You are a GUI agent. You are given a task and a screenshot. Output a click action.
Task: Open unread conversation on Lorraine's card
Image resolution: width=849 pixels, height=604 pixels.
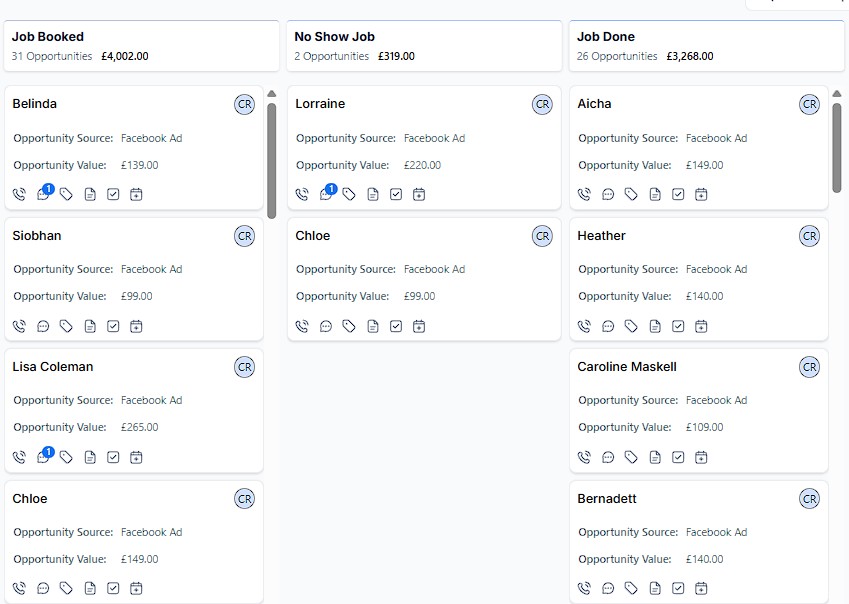pyautogui.click(x=326, y=194)
